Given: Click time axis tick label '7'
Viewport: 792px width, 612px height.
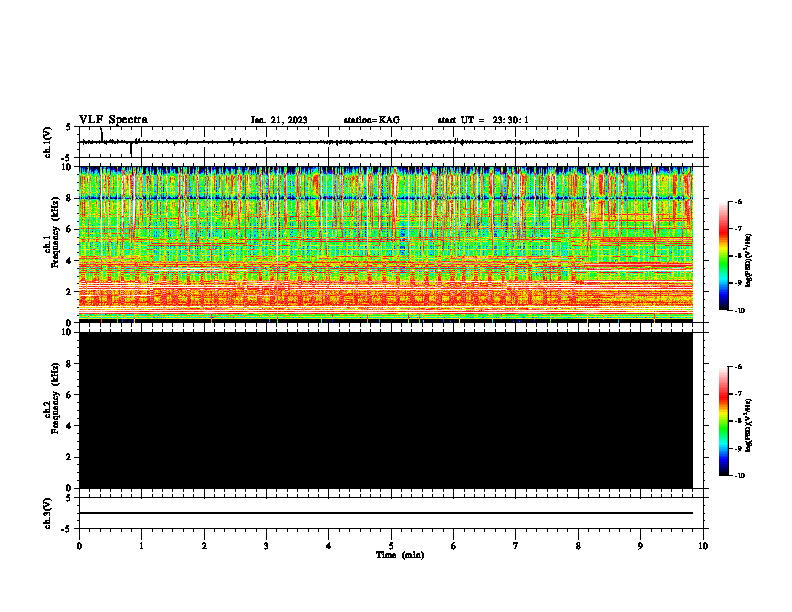Looking at the screenshot, I should 516,546.
